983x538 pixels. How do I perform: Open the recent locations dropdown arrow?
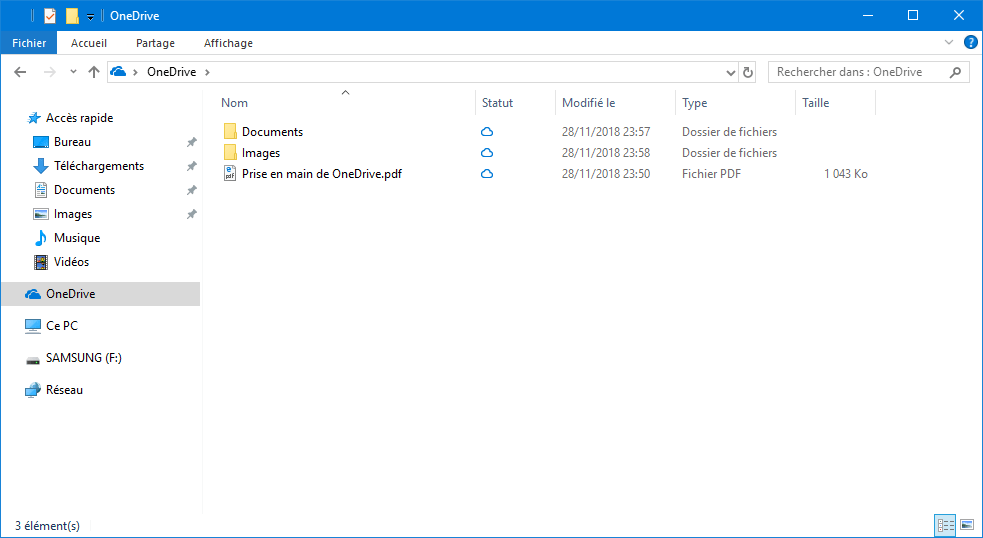(73, 71)
